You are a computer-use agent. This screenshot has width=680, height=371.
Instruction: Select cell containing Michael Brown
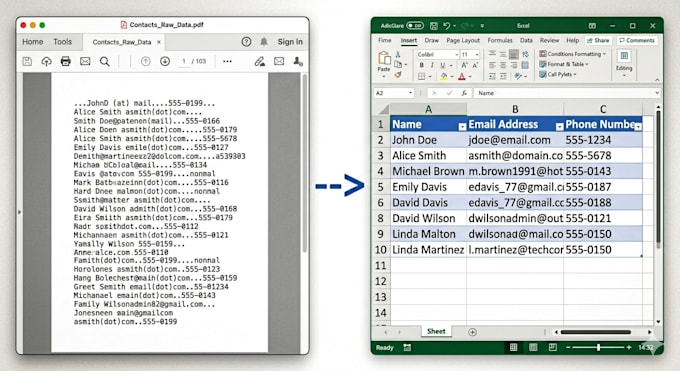(x=428, y=171)
